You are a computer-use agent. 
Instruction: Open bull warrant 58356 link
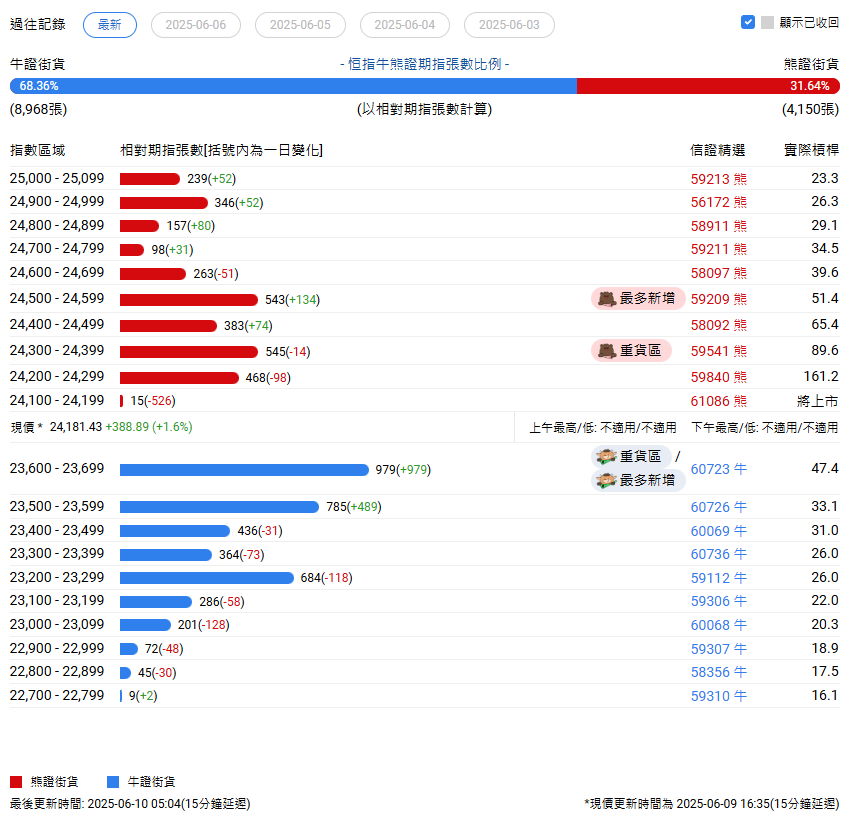(x=719, y=672)
